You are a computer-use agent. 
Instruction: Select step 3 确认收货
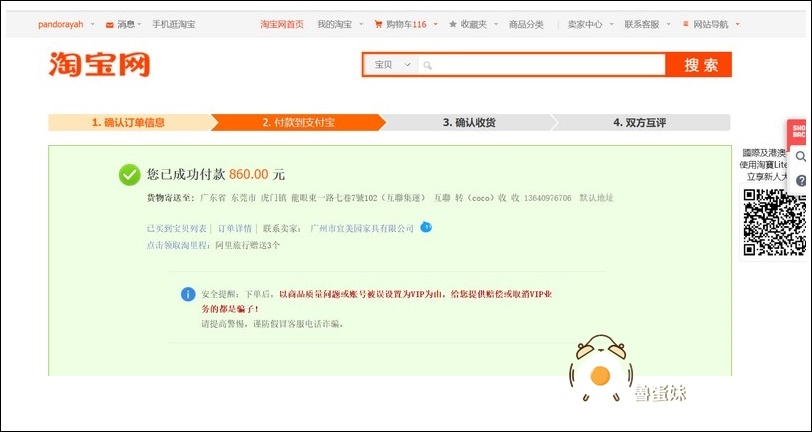tap(469, 123)
